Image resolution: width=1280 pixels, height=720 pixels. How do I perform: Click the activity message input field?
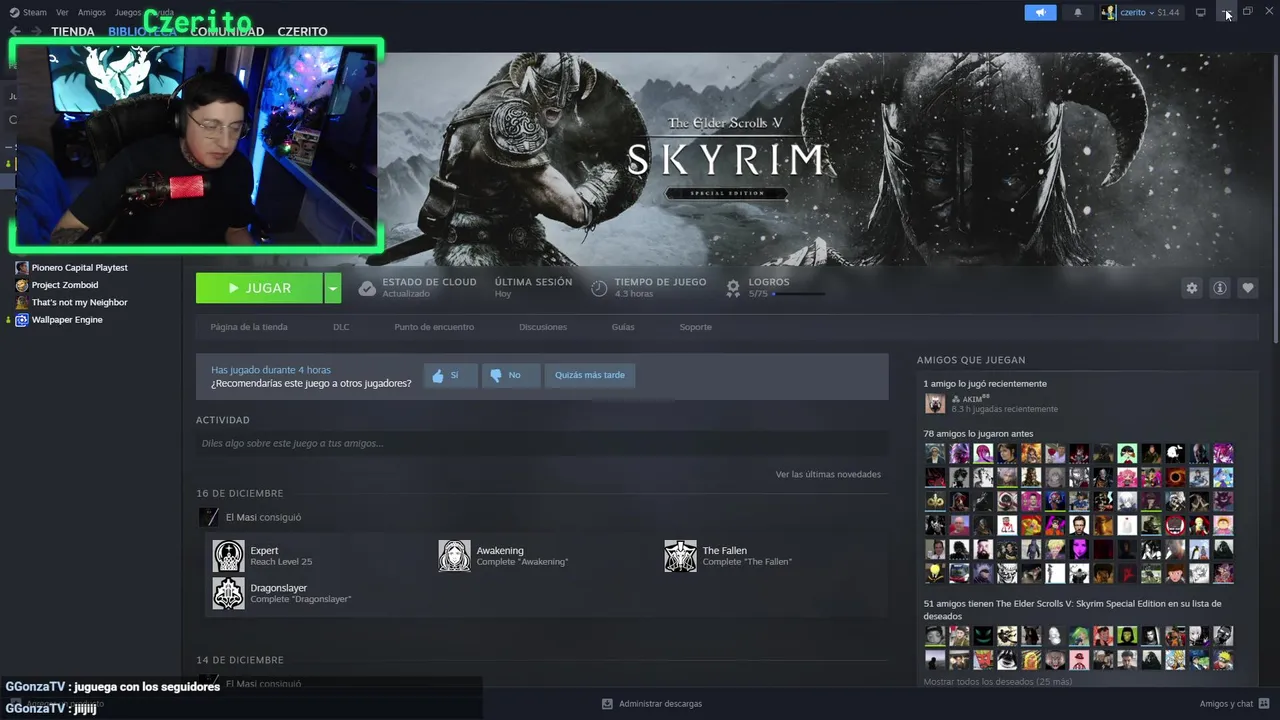[x=542, y=443]
